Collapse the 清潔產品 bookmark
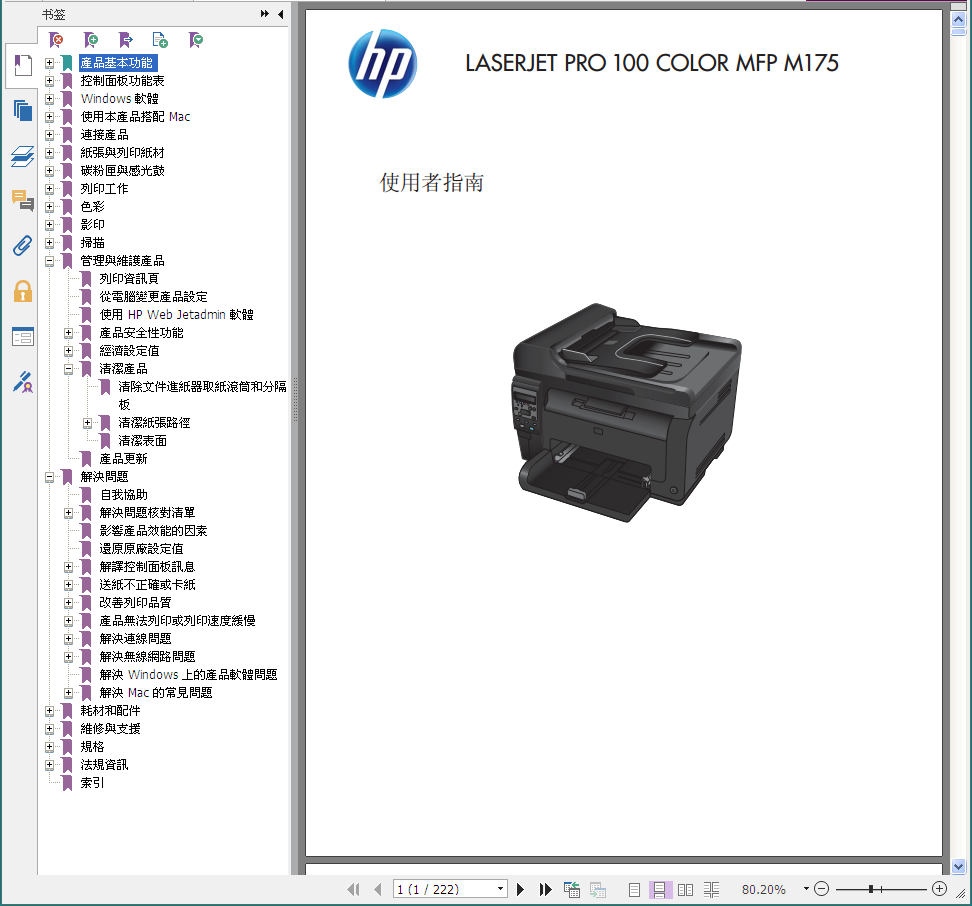Screen dimensions: 972x906 [x=69, y=369]
